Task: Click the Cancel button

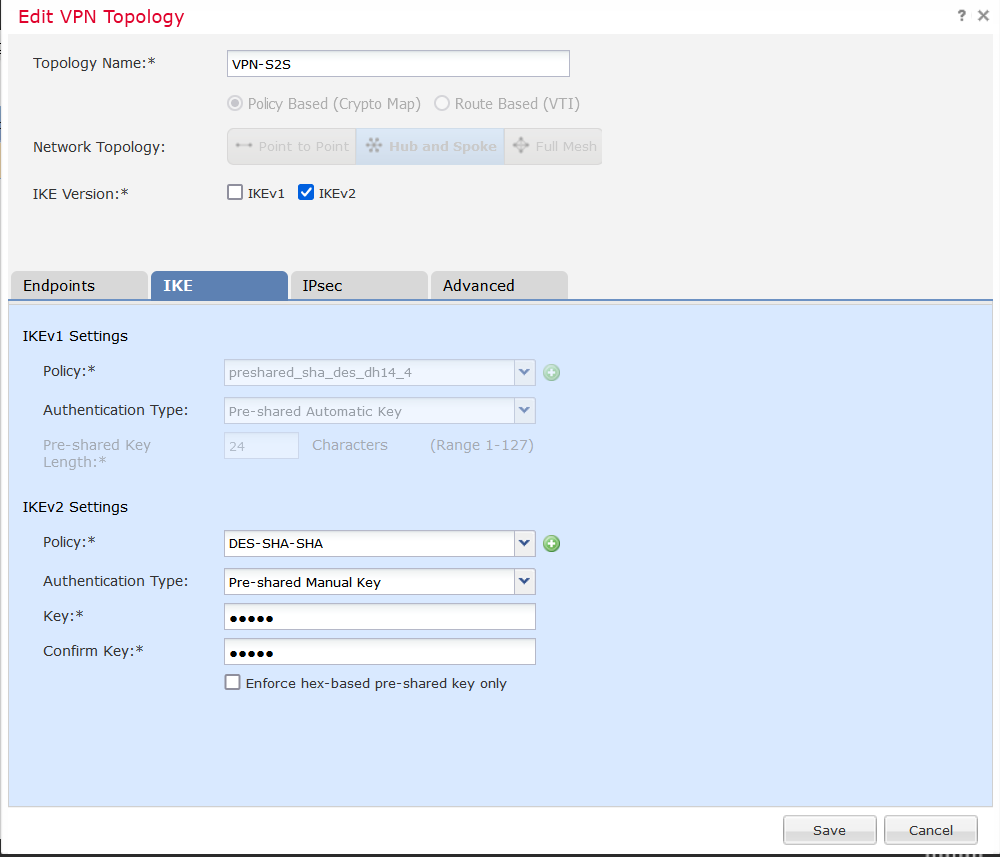Action: (x=931, y=830)
